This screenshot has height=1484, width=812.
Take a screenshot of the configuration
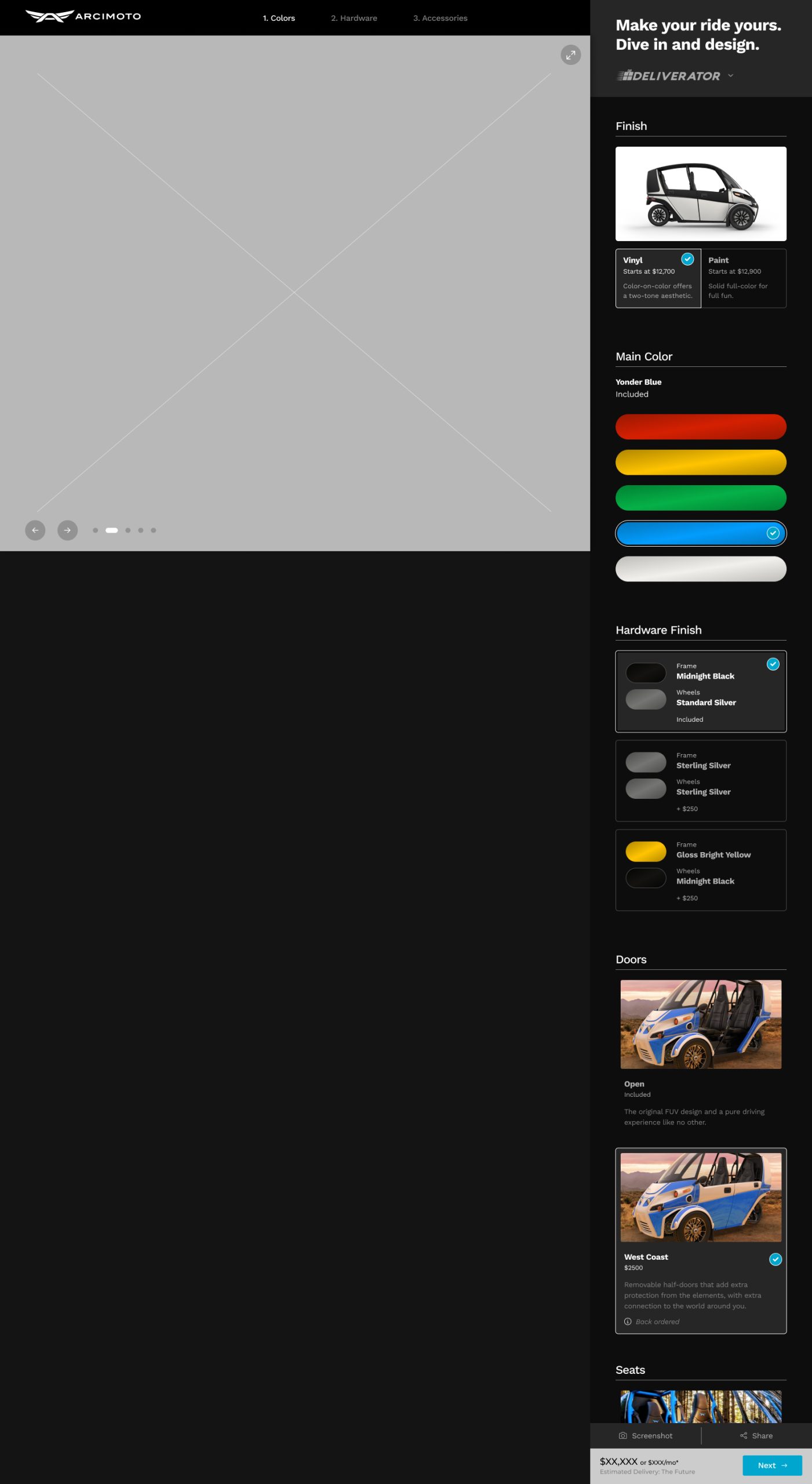(x=646, y=1435)
